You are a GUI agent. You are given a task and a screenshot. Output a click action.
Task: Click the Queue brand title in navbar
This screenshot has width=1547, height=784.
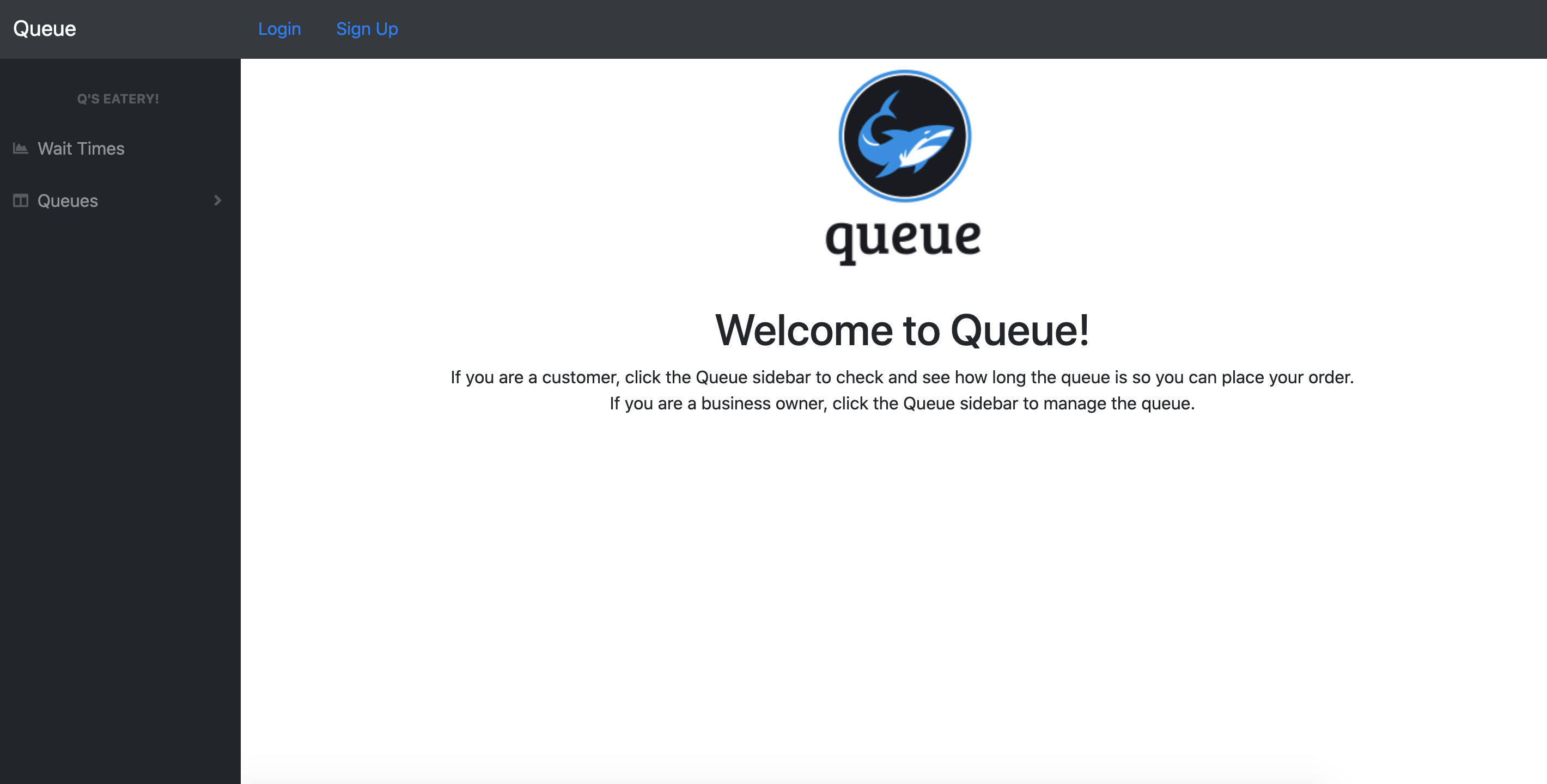pos(45,29)
